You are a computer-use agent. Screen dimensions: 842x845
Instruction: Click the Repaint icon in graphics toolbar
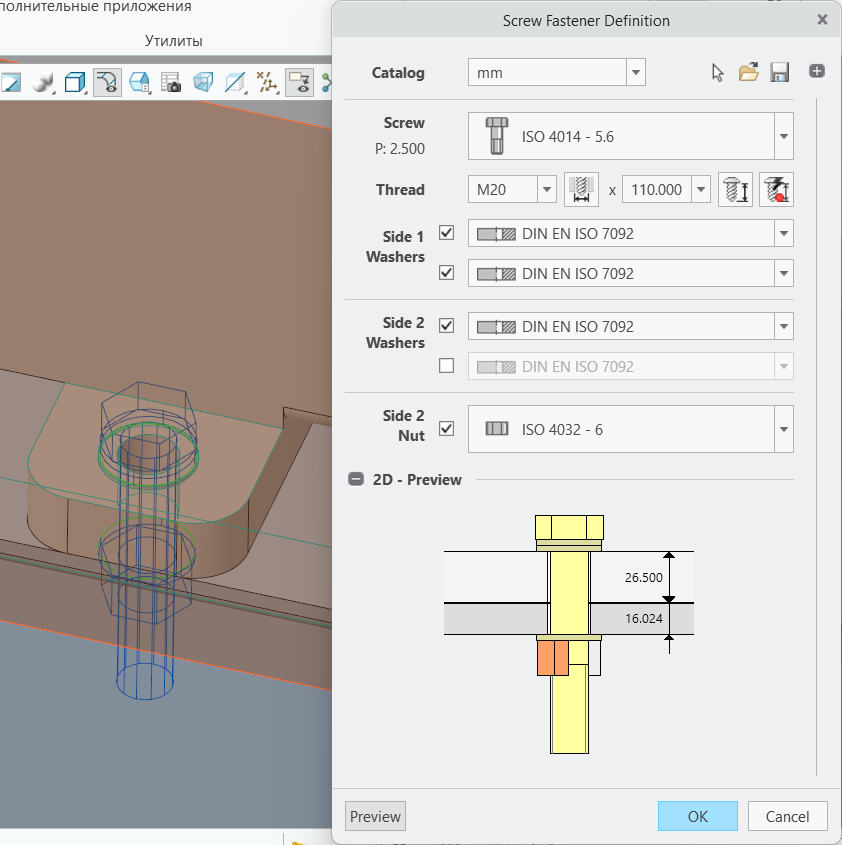point(11,82)
